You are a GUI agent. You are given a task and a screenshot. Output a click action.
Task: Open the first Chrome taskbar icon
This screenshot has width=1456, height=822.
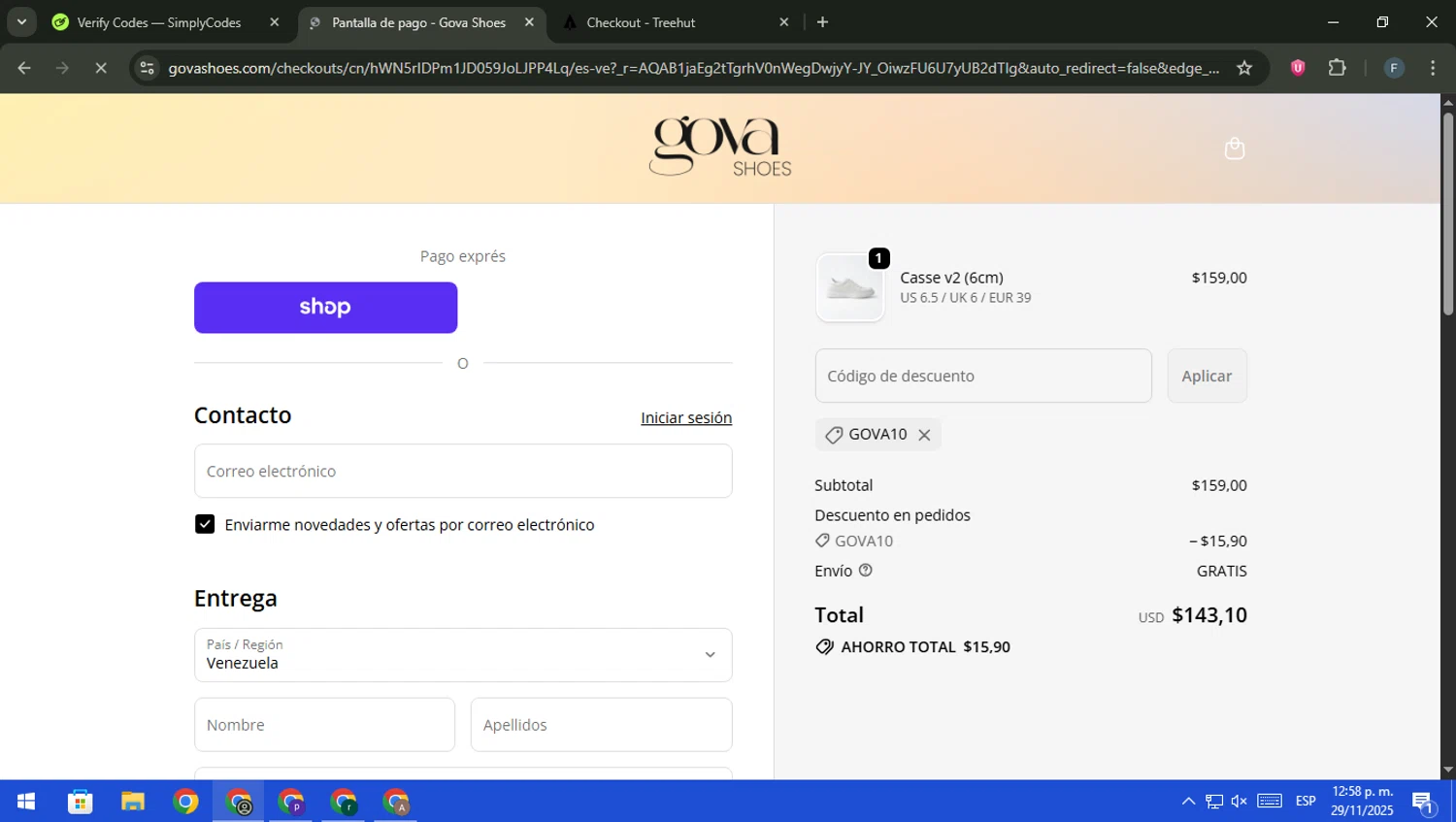point(185,802)
